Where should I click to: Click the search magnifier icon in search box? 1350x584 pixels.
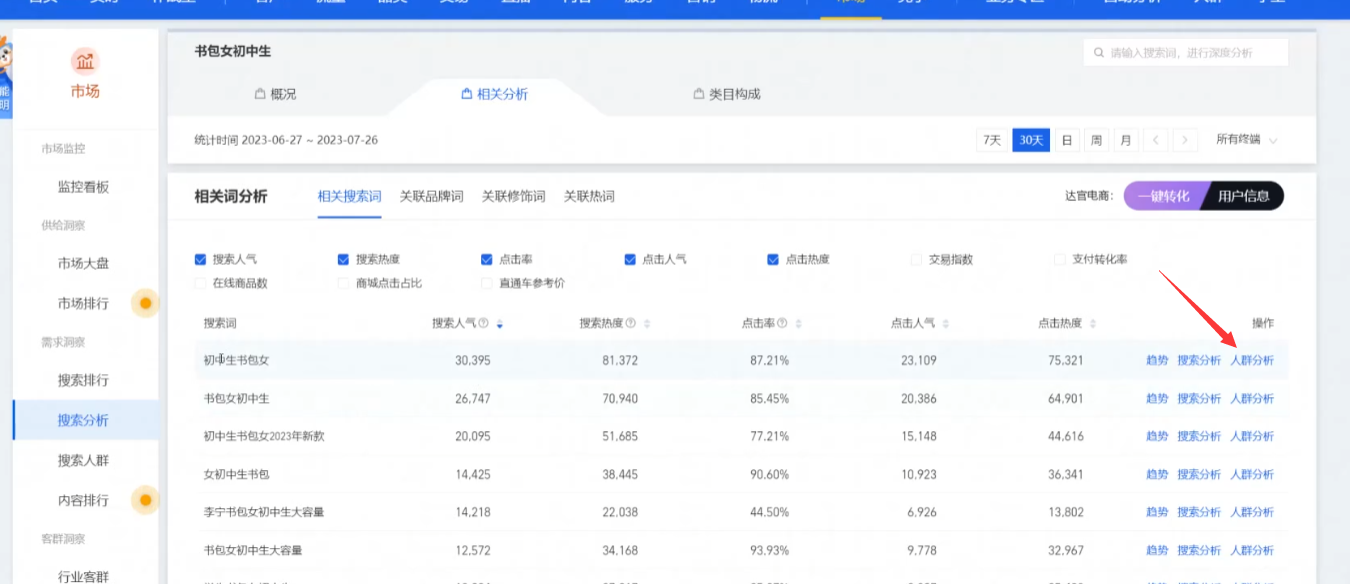(x=1099, y=53)
